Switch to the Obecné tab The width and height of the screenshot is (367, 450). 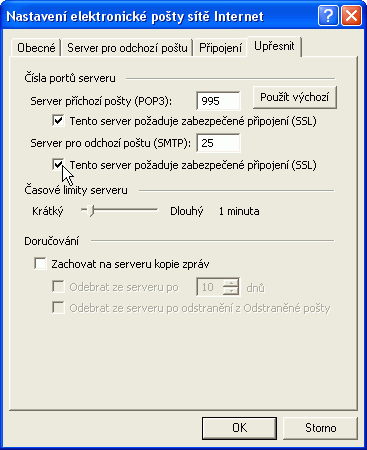click(36, 48)
